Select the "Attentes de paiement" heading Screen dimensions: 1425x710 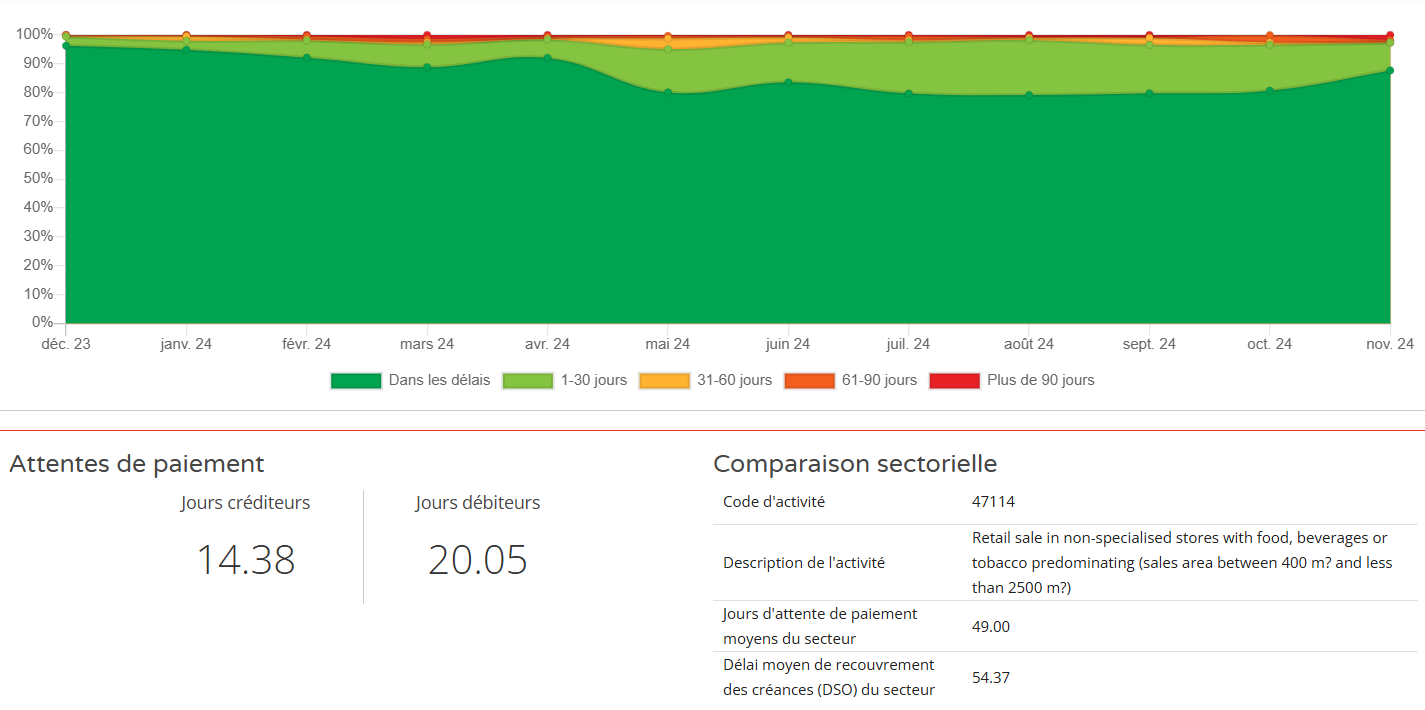pos(136,464)
